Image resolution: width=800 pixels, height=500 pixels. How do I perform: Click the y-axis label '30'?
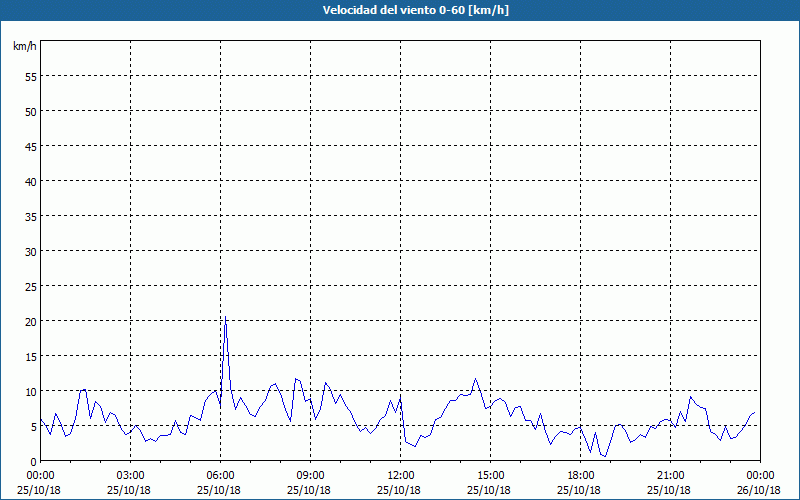pyautogui.click(x=31, y=252)
